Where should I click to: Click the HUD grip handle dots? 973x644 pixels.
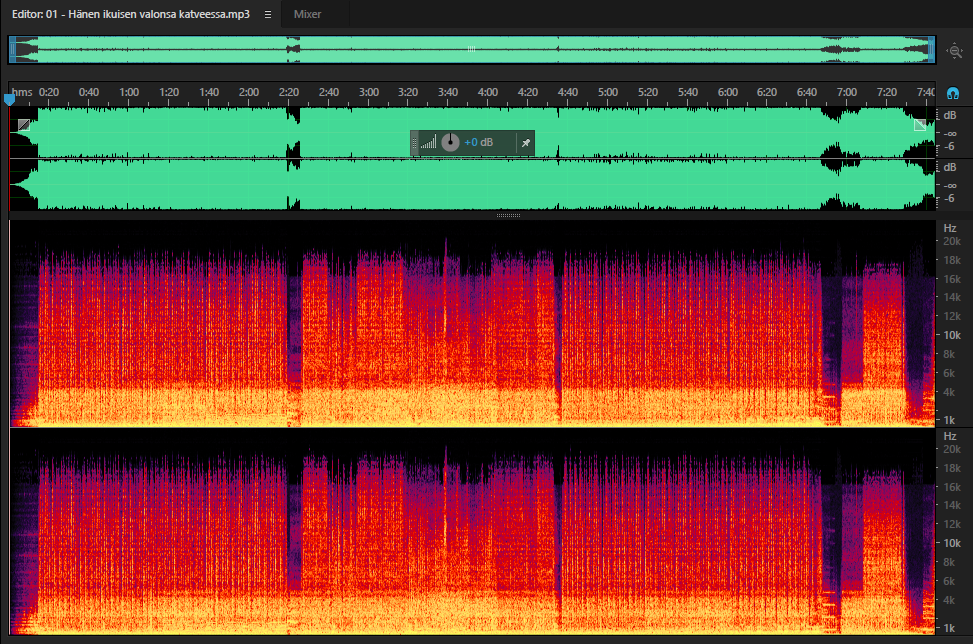[x=415, y=143]
